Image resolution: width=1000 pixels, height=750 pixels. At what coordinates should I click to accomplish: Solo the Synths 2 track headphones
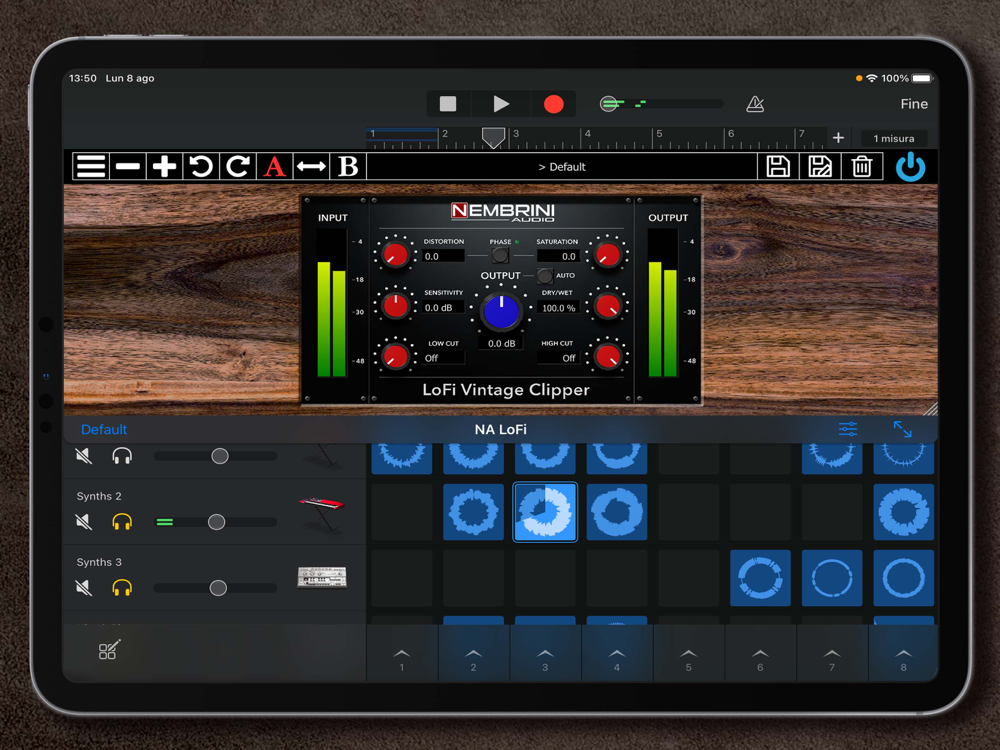(x=122, y=522)
